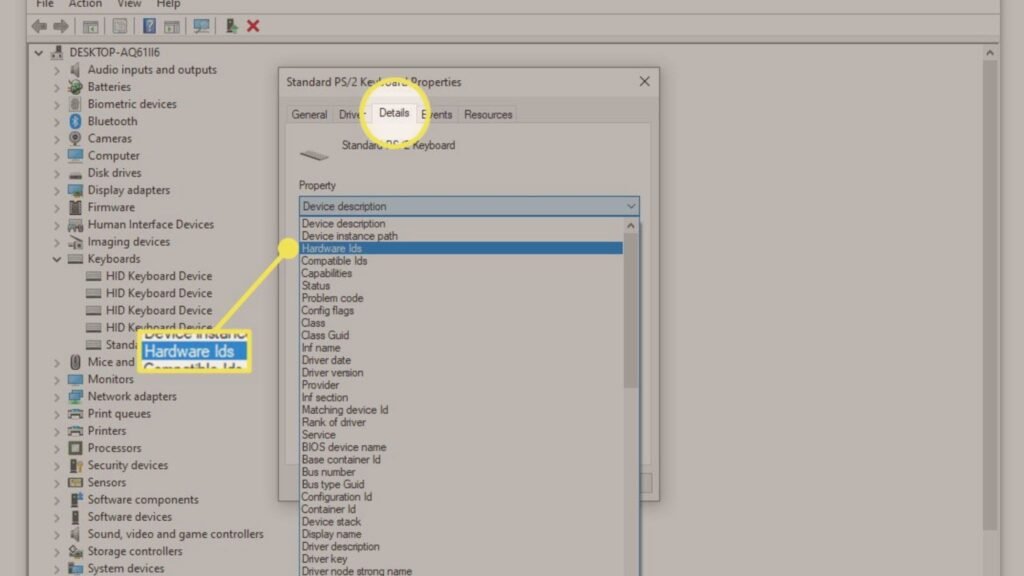Screen dimensions: 1024x576
Task: Expand the Processors category
Action: coord(58,448)
